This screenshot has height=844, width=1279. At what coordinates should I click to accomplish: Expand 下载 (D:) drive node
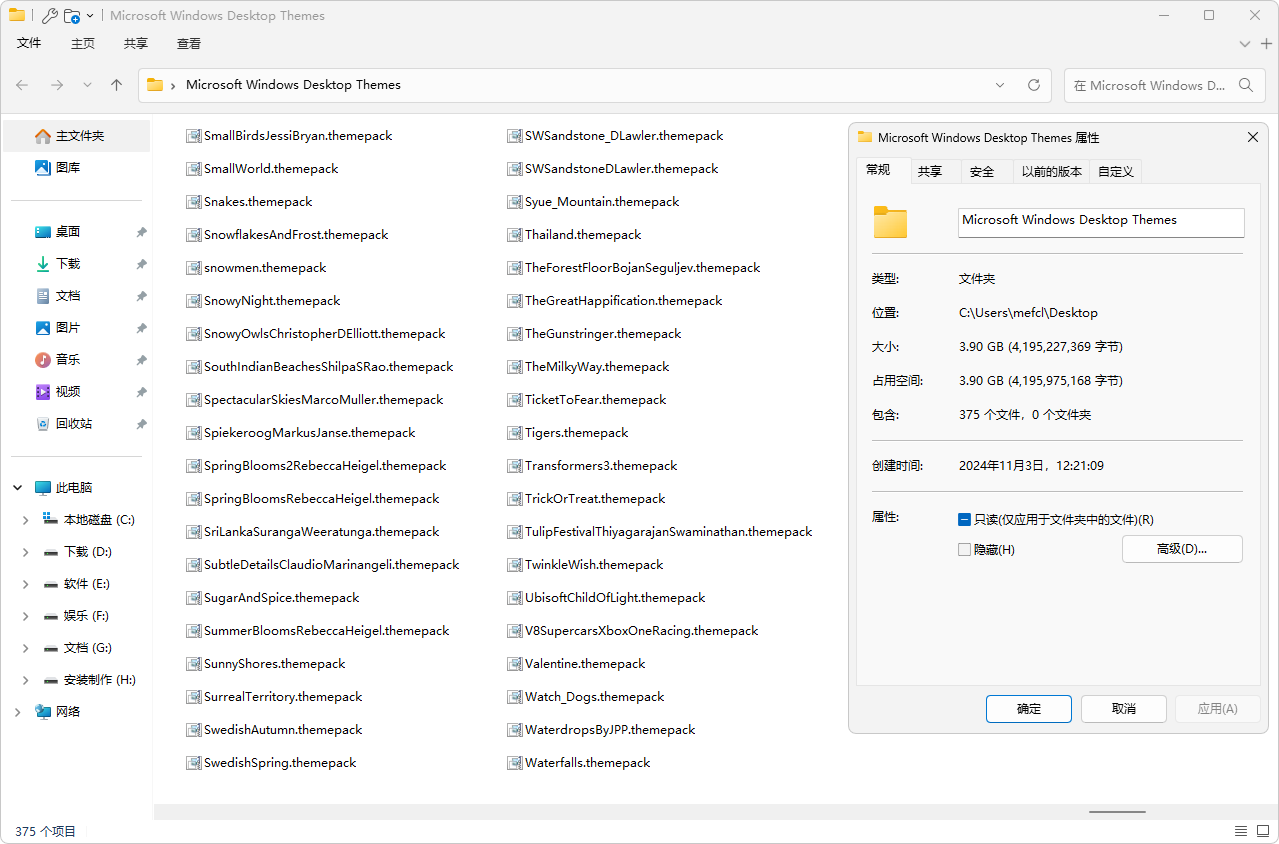click(26, 552)
